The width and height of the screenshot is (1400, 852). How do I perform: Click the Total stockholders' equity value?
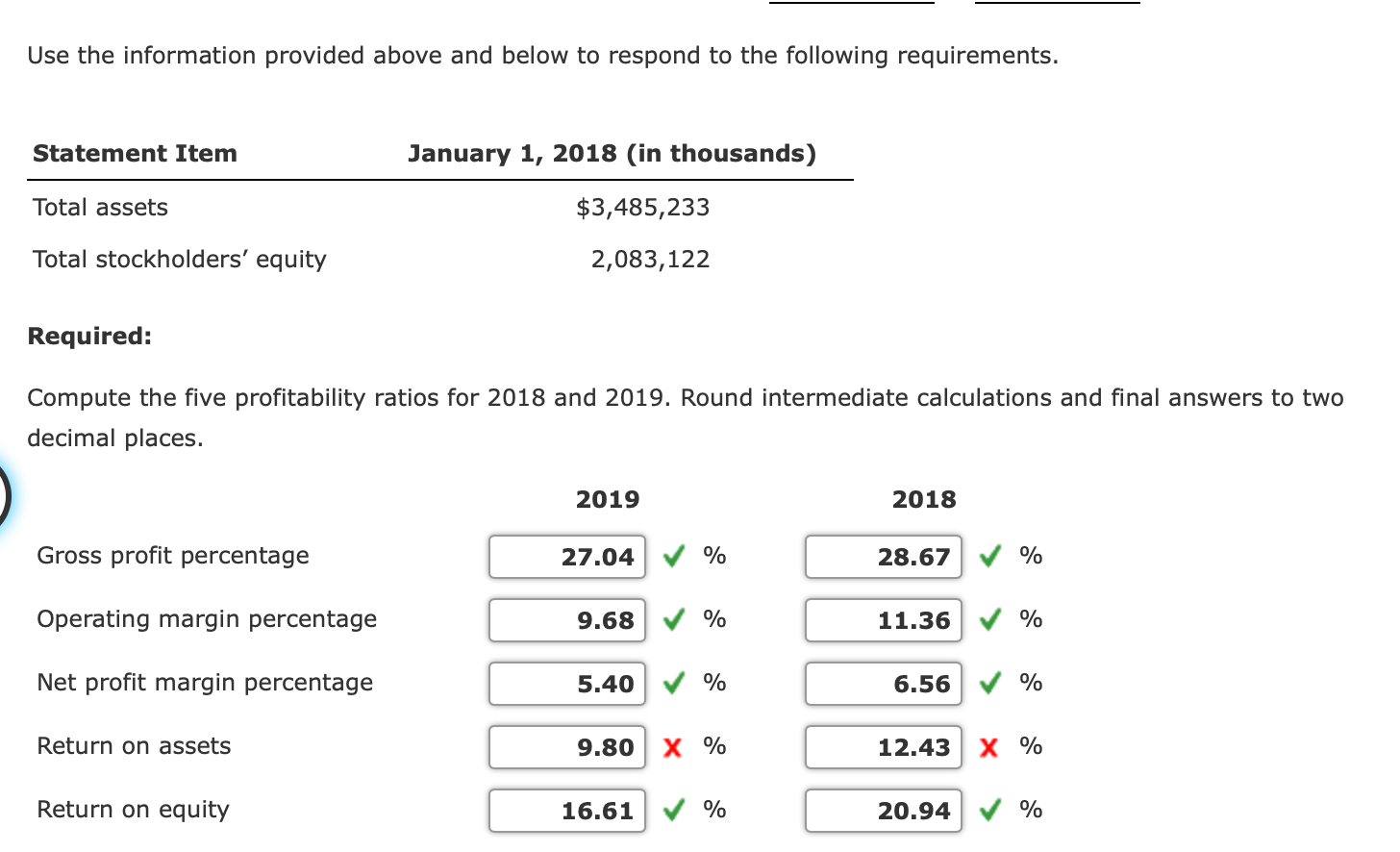pyautogui.click(x=650, y=259)
